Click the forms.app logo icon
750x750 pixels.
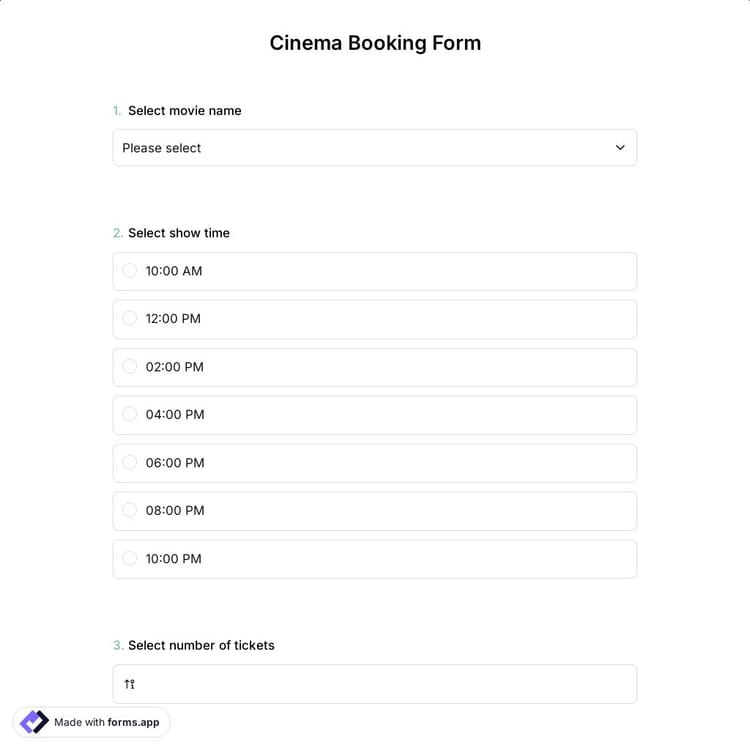click(x=34, y=722)
